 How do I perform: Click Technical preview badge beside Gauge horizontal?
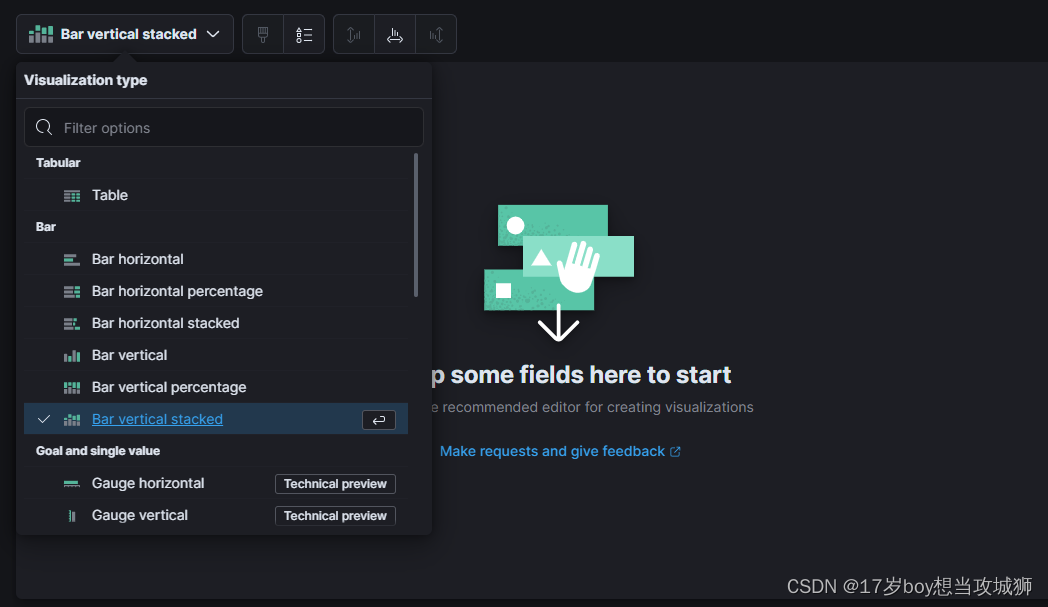(335, 484)
